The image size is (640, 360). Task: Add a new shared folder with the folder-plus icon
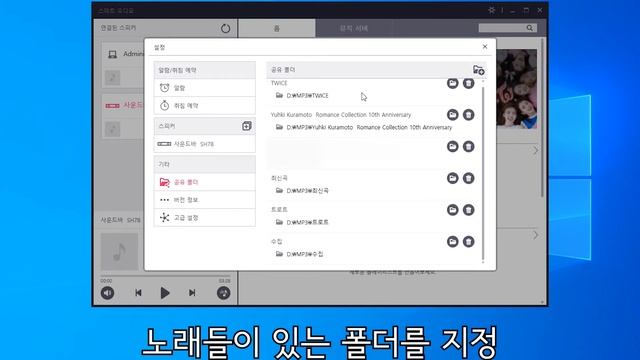pyautogui.click(x=478, y=70)
